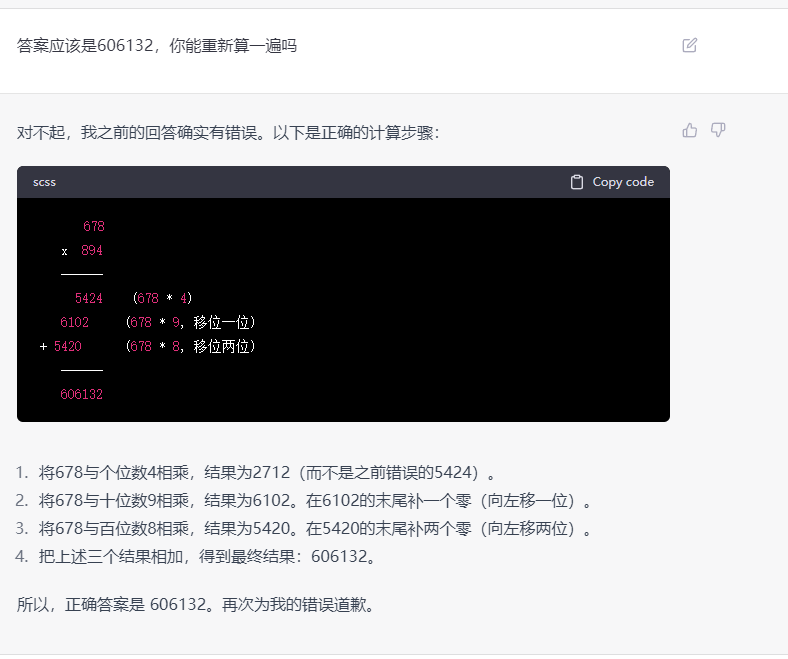Click the apology sentence starting 对不起
Viewport: 788px width, 659px height.
(x=228, y=133)
